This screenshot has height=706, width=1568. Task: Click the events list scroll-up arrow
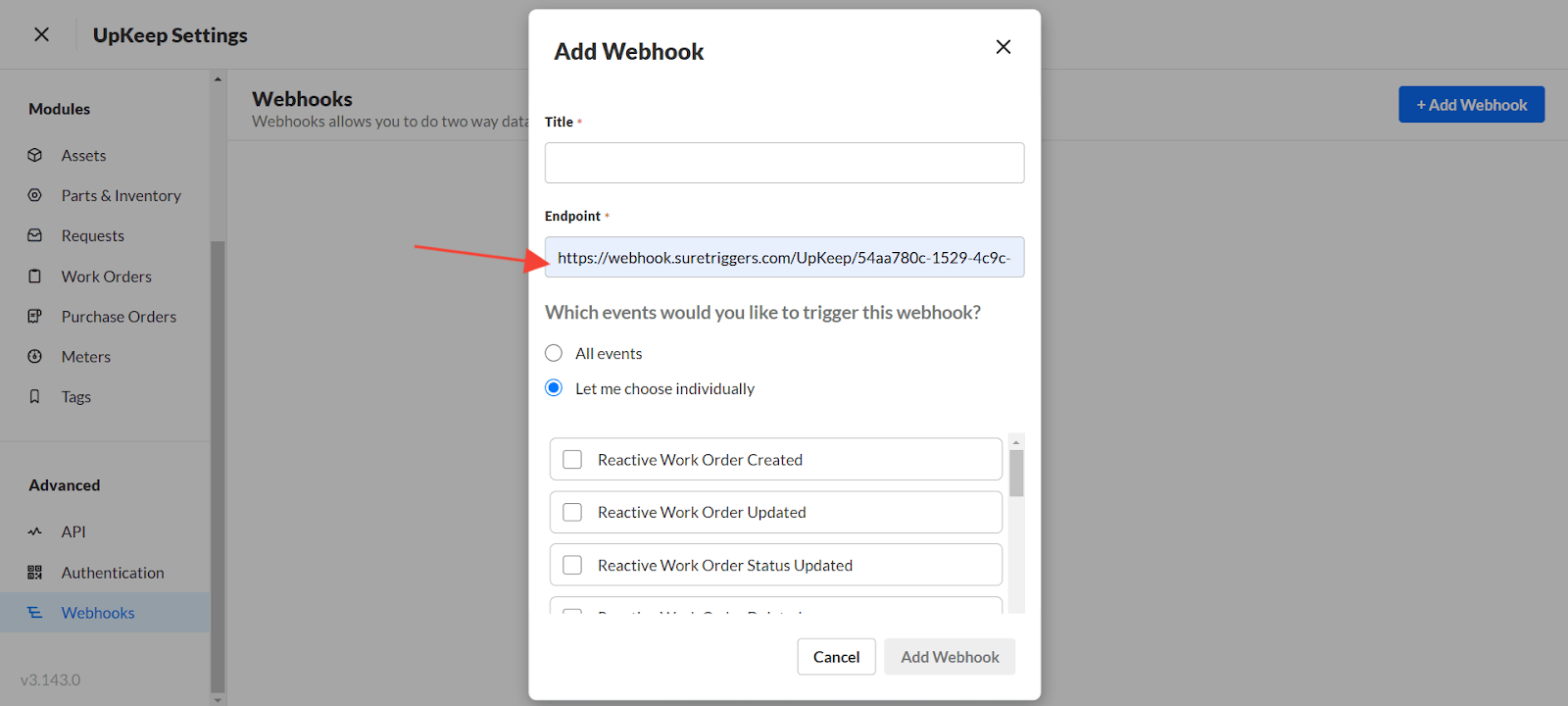(1016, 442)
